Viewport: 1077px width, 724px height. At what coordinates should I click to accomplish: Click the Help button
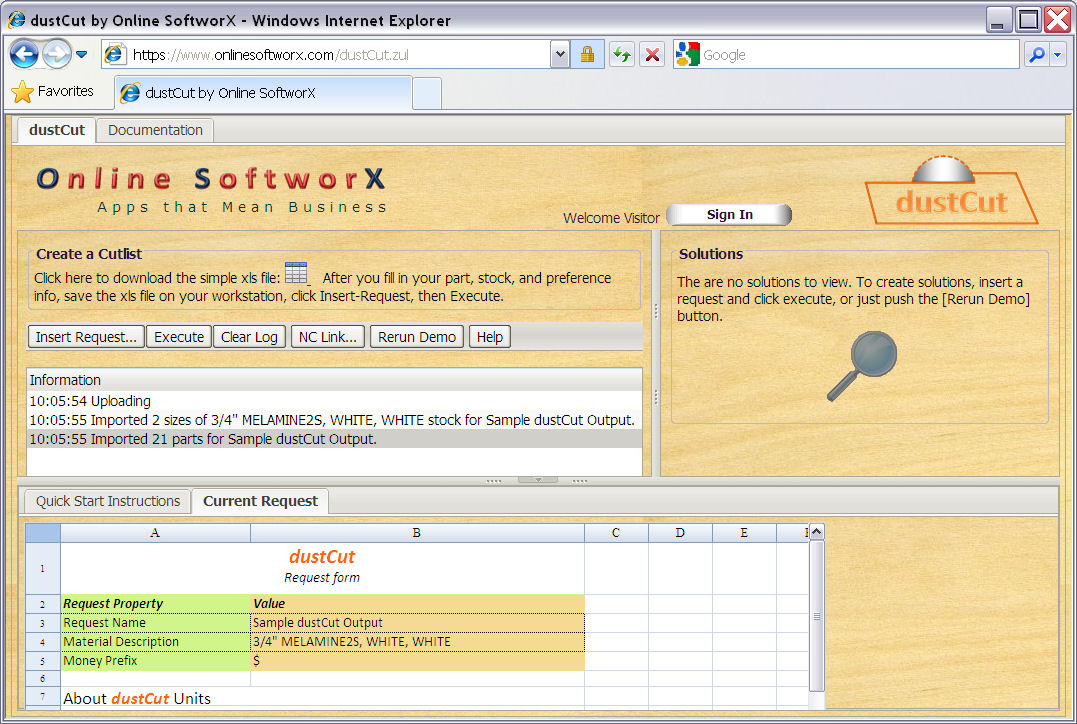tap(490, 337)
